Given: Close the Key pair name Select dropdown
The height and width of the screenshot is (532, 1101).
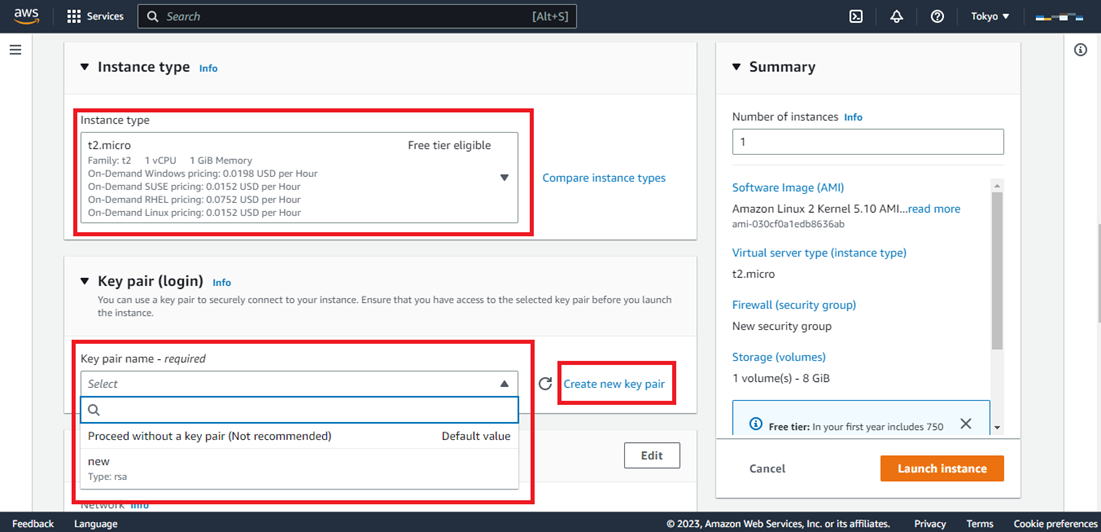Looking at the screenshot, I should click(x=299, y=384).
